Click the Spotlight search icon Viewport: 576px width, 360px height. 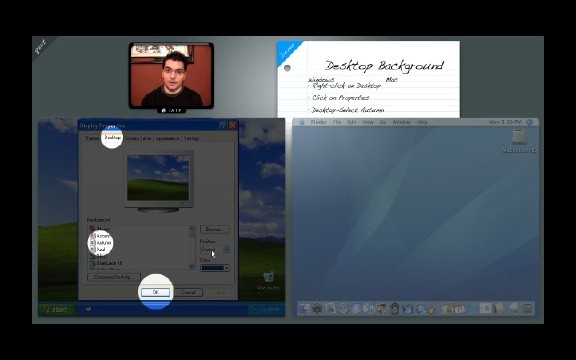tap(529, 122)
